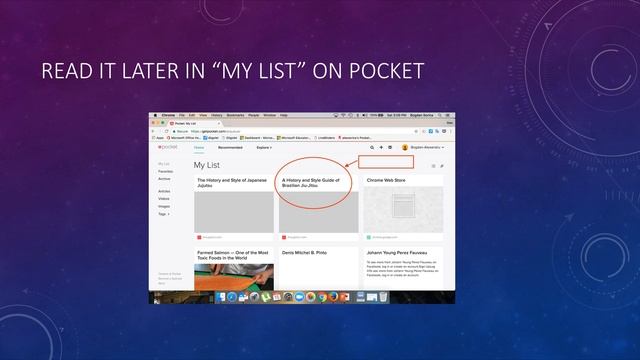Switch to the Home tab
The height and width of the screenshot is (360, 640).
click(199, 148)
